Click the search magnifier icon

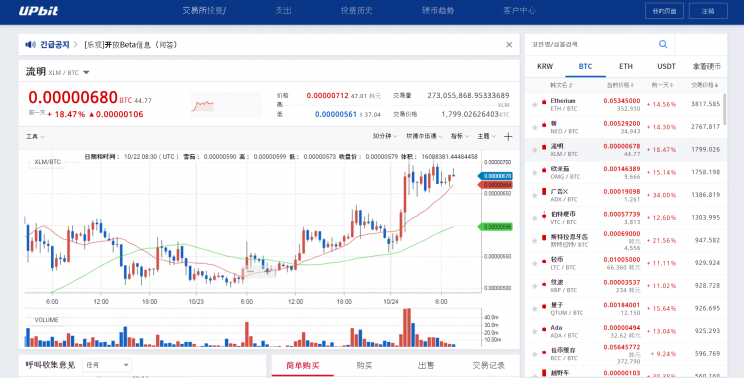pyautogui.click(x=663, y=44)
